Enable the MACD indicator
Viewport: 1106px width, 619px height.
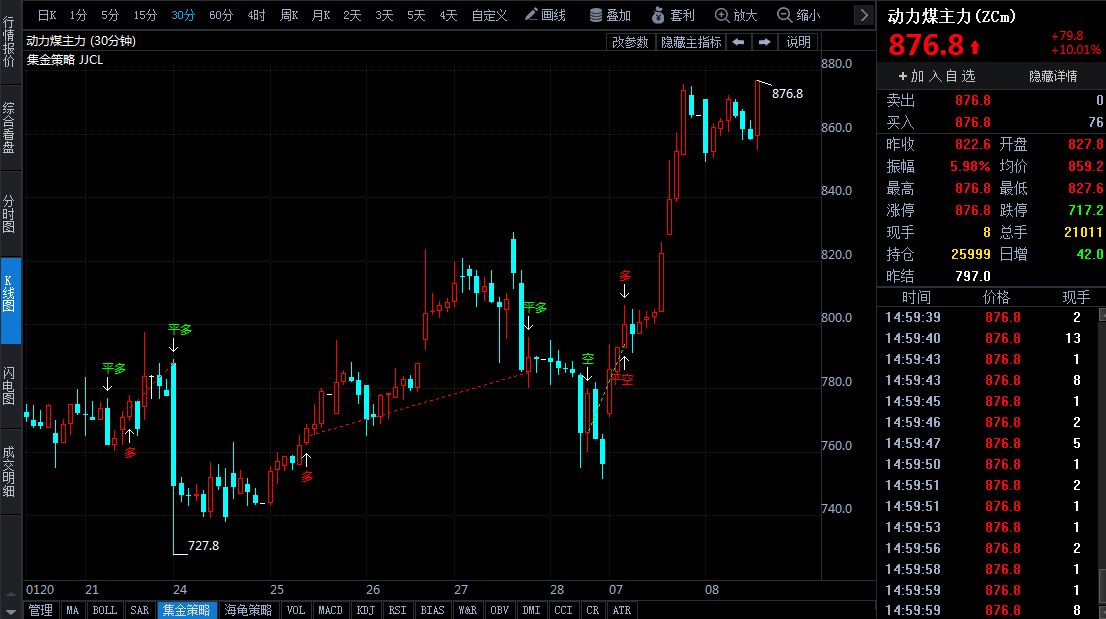(330, 610)
